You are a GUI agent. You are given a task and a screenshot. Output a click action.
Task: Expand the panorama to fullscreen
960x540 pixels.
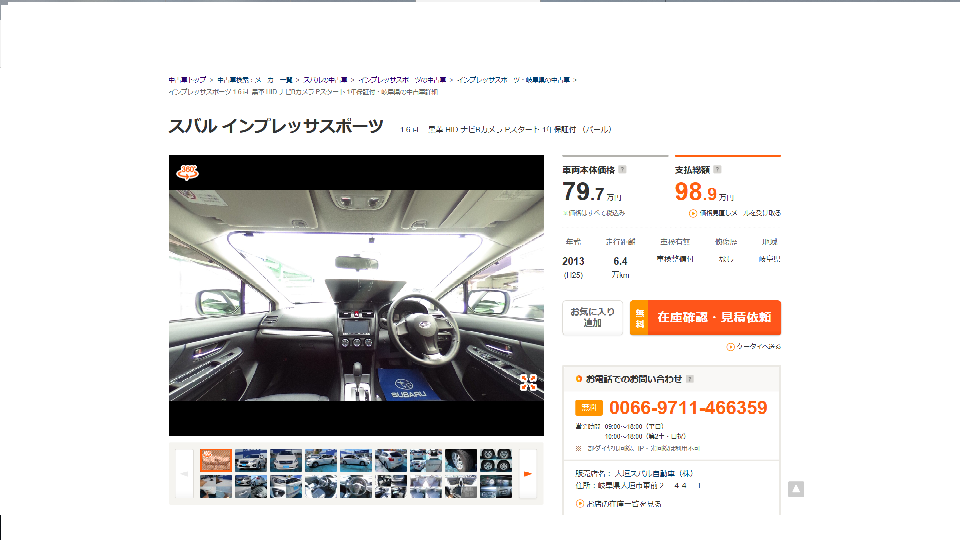point(528,383)
